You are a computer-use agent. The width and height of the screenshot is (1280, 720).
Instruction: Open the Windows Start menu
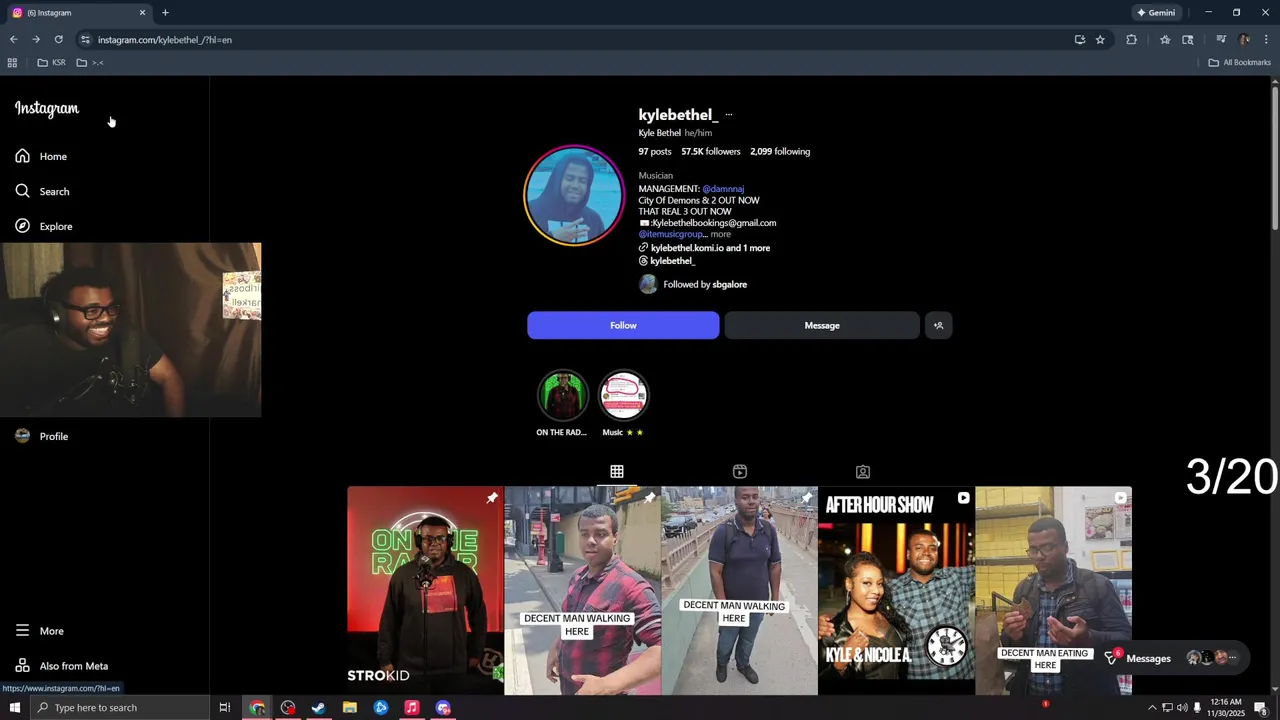pos(14,708)
